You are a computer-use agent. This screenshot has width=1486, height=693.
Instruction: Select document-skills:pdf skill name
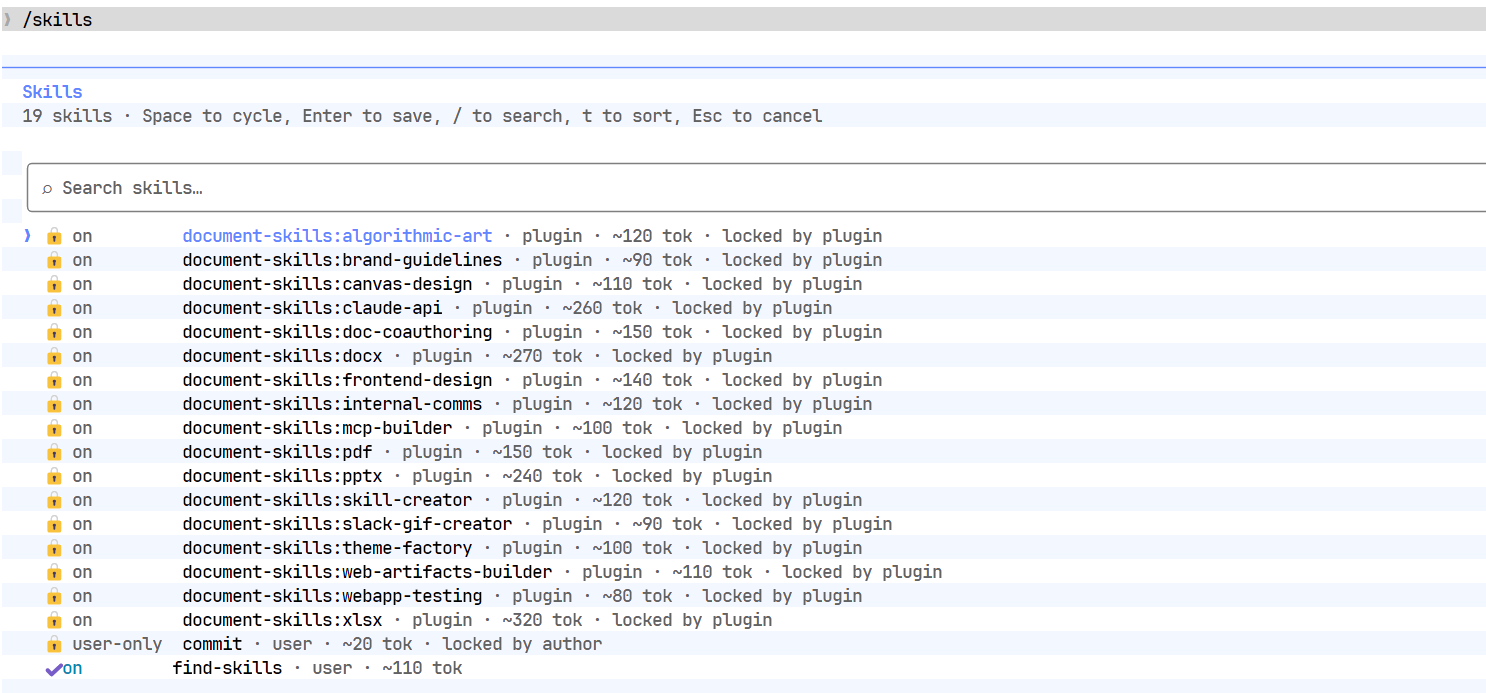click(x=277, y=452)
